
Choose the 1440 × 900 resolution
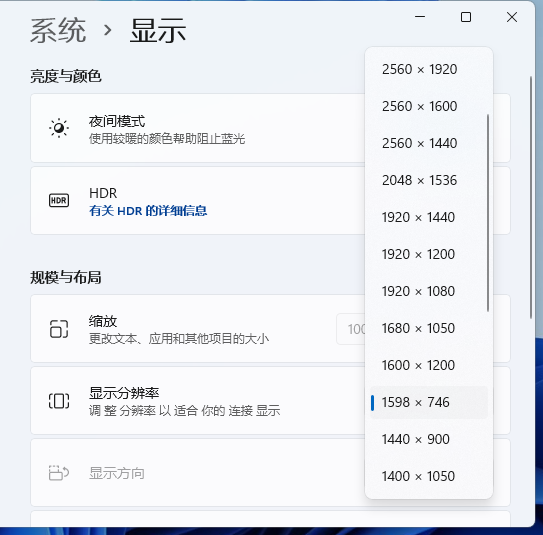coord(429,439)
